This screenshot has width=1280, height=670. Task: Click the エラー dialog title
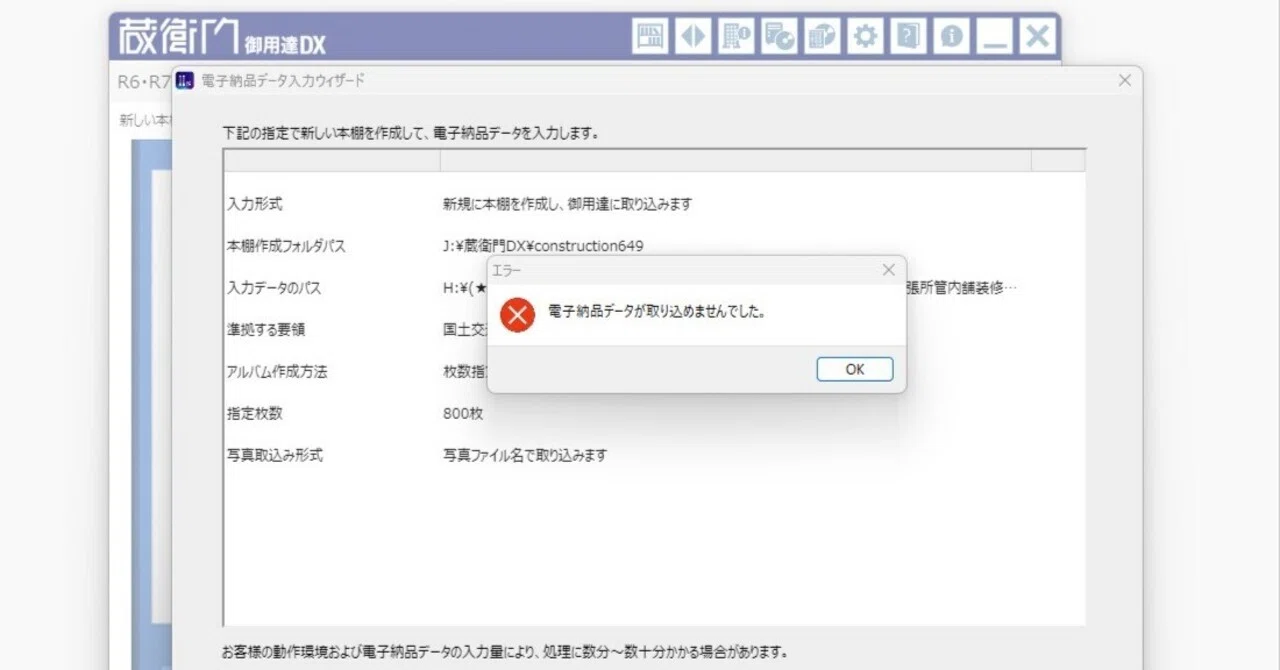[x=507, y=270]
